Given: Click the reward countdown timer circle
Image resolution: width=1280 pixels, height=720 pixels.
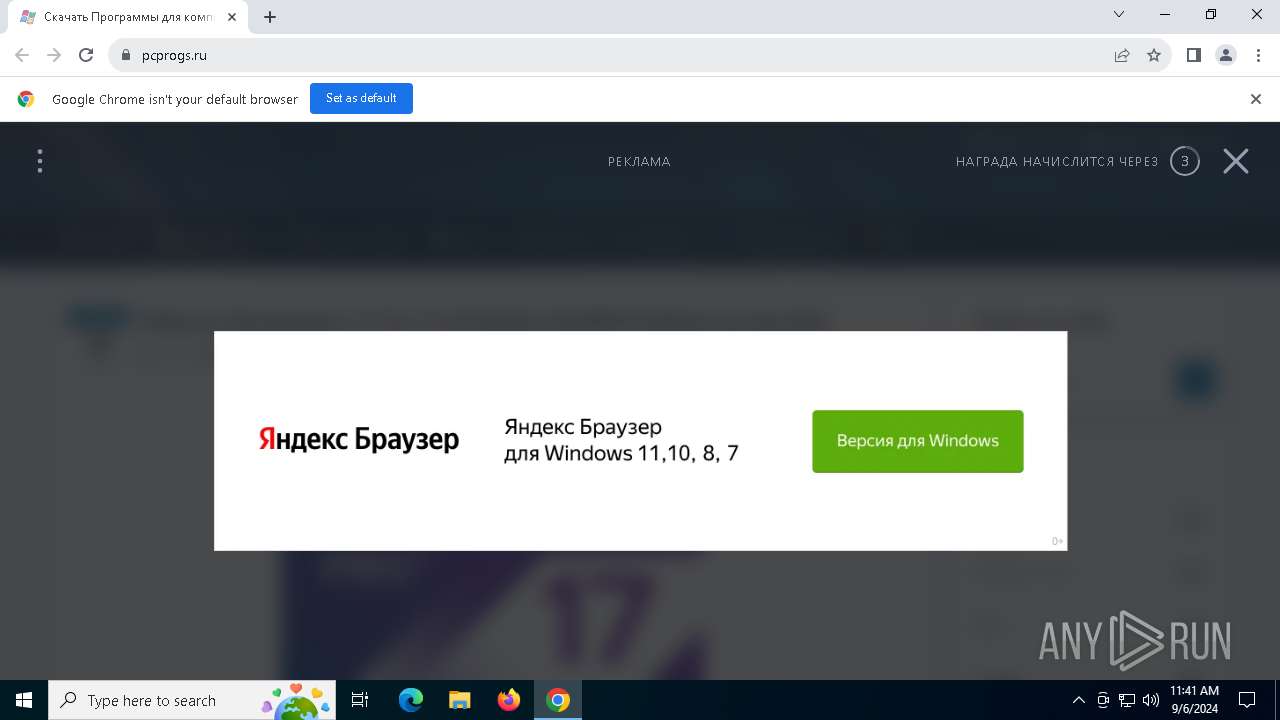Looking at the screenshot, I should (1185, 161).
